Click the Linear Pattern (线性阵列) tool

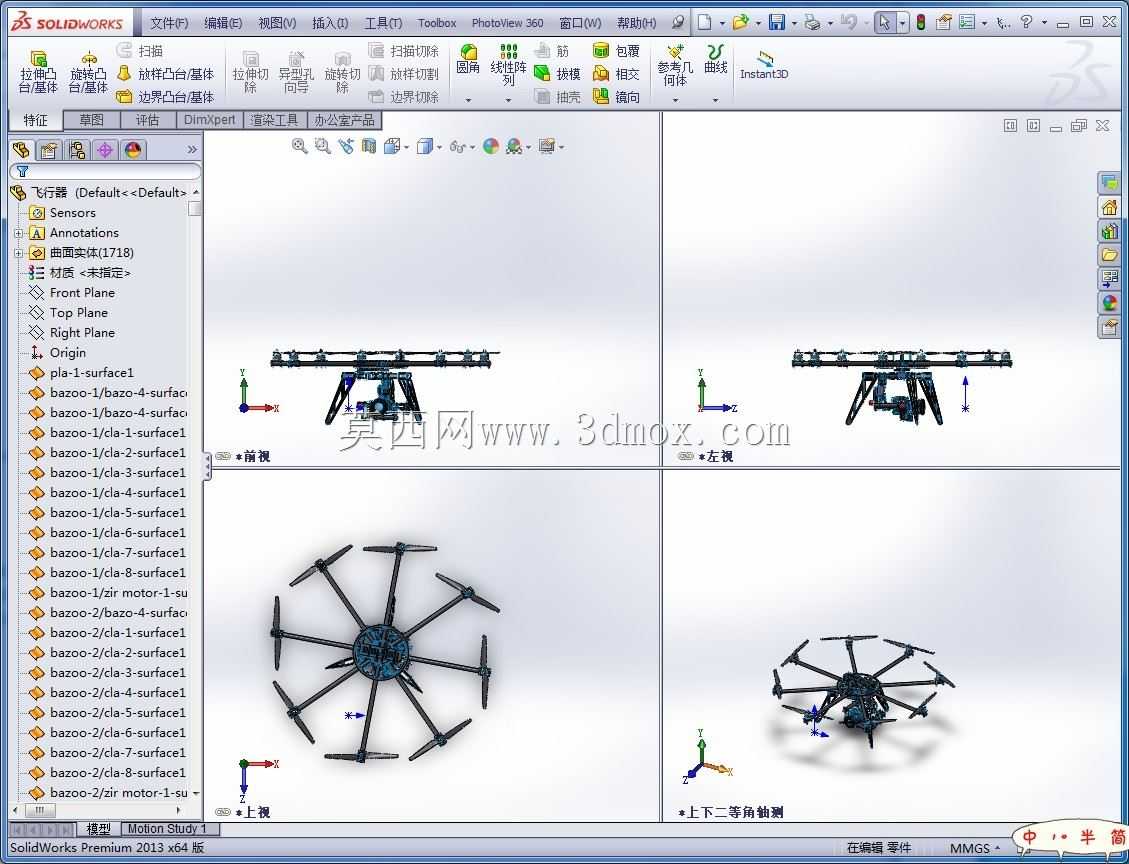coord(508,65)
